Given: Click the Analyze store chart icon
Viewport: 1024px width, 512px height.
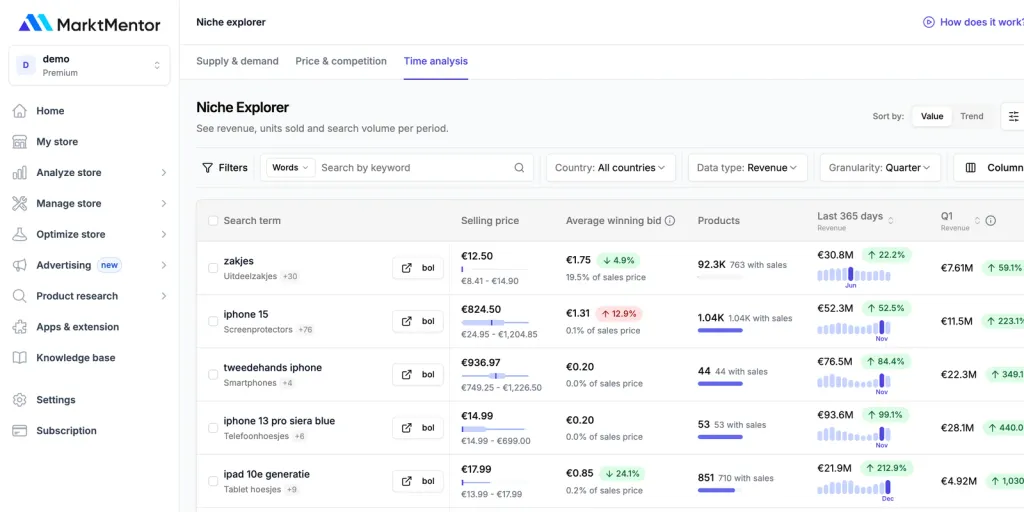Looking at the screenshot, I should click(20, 172).
